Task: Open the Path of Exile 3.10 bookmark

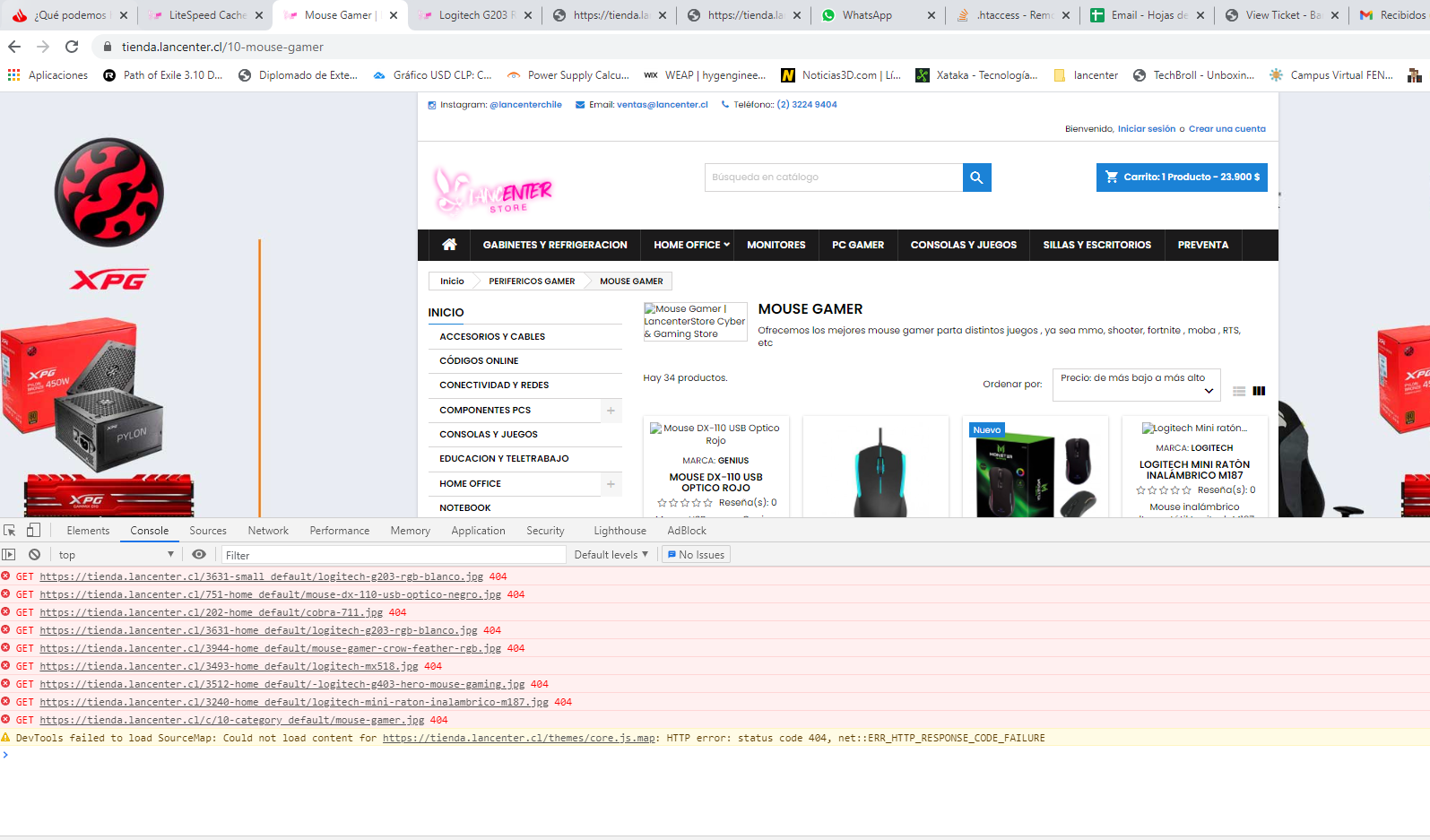Action: [163, 75]
